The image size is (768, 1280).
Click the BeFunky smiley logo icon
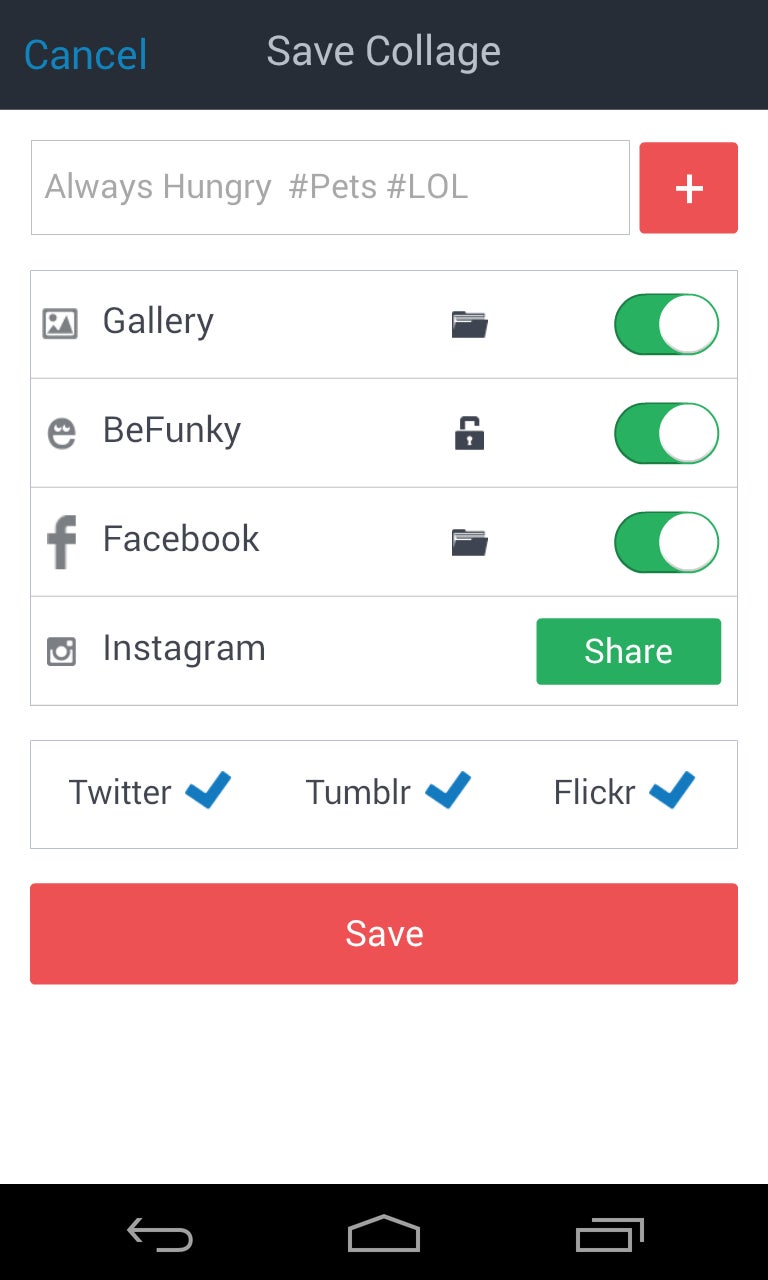pos(62,434)
